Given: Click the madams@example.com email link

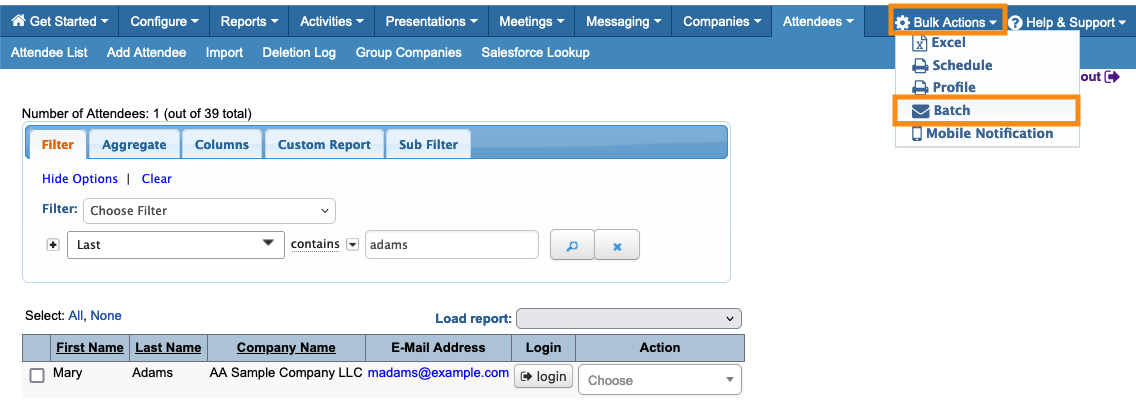Looking at the screenshot, I should (438, 372).
